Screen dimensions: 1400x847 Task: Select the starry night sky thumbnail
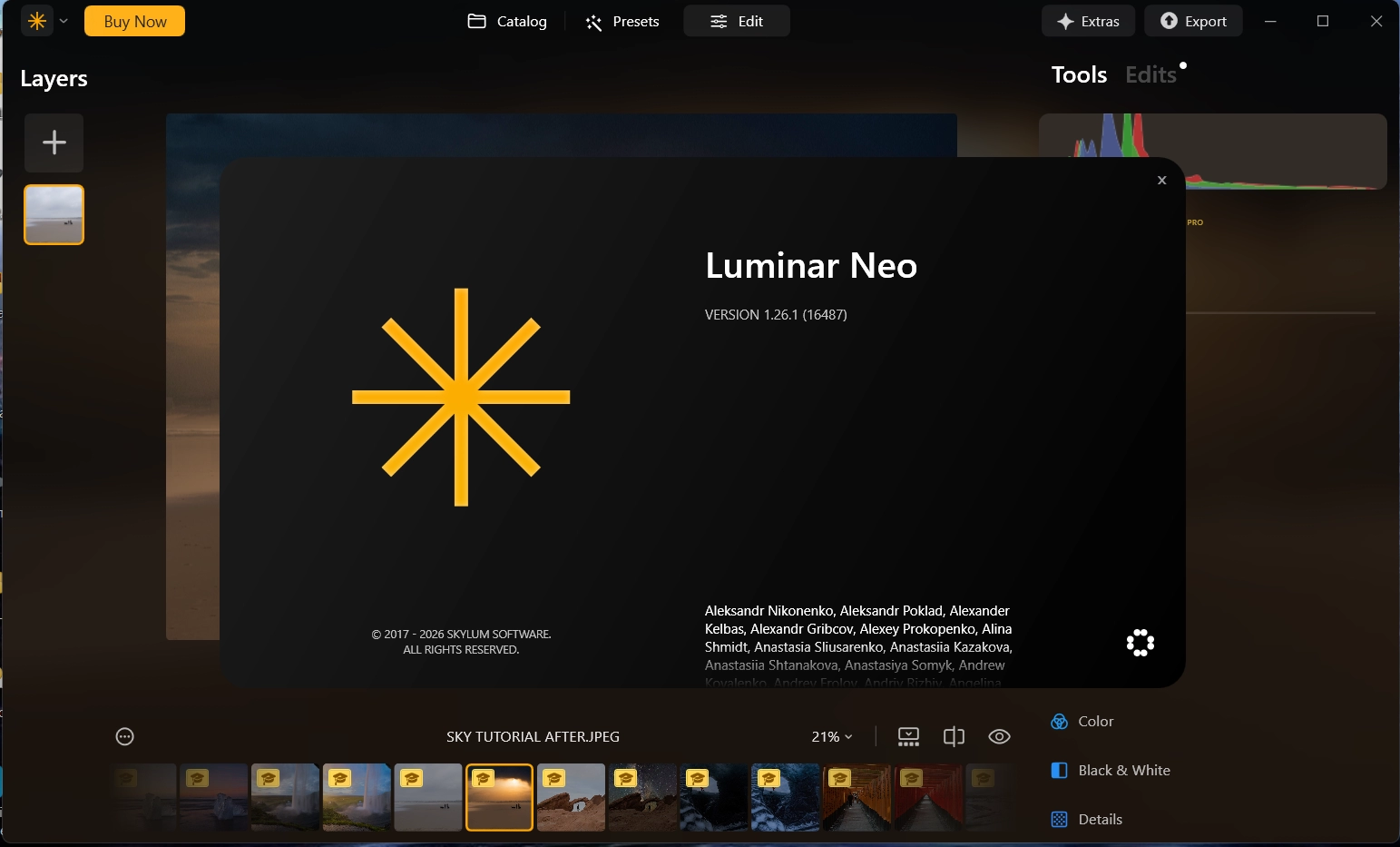click(642, 797)
